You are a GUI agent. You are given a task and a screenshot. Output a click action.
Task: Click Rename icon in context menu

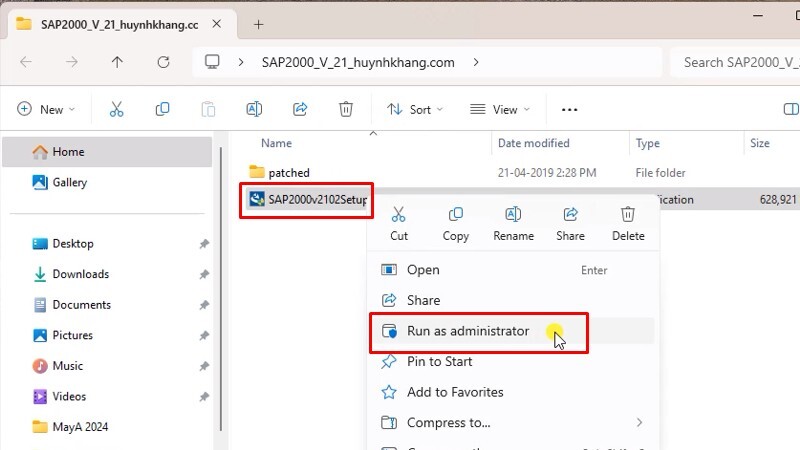pyautogui.click(x=513, y=215)
